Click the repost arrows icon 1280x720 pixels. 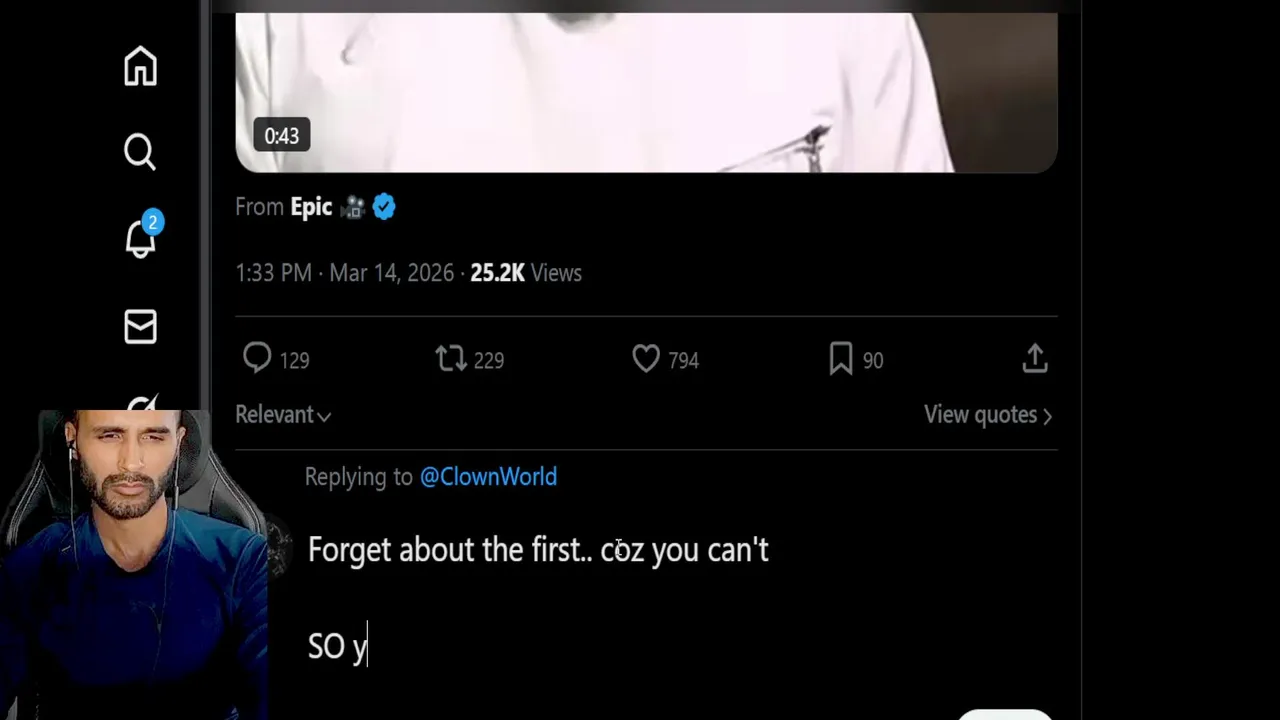point(451,358)
